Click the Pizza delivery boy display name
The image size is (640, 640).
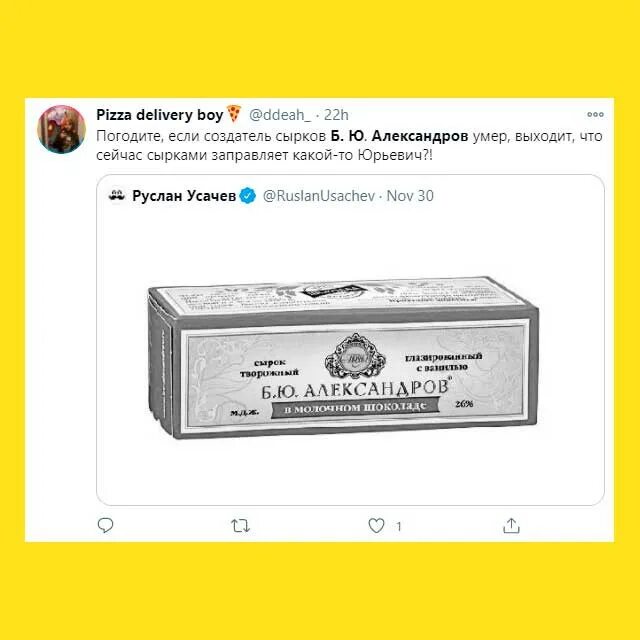(x=160, y=115)
